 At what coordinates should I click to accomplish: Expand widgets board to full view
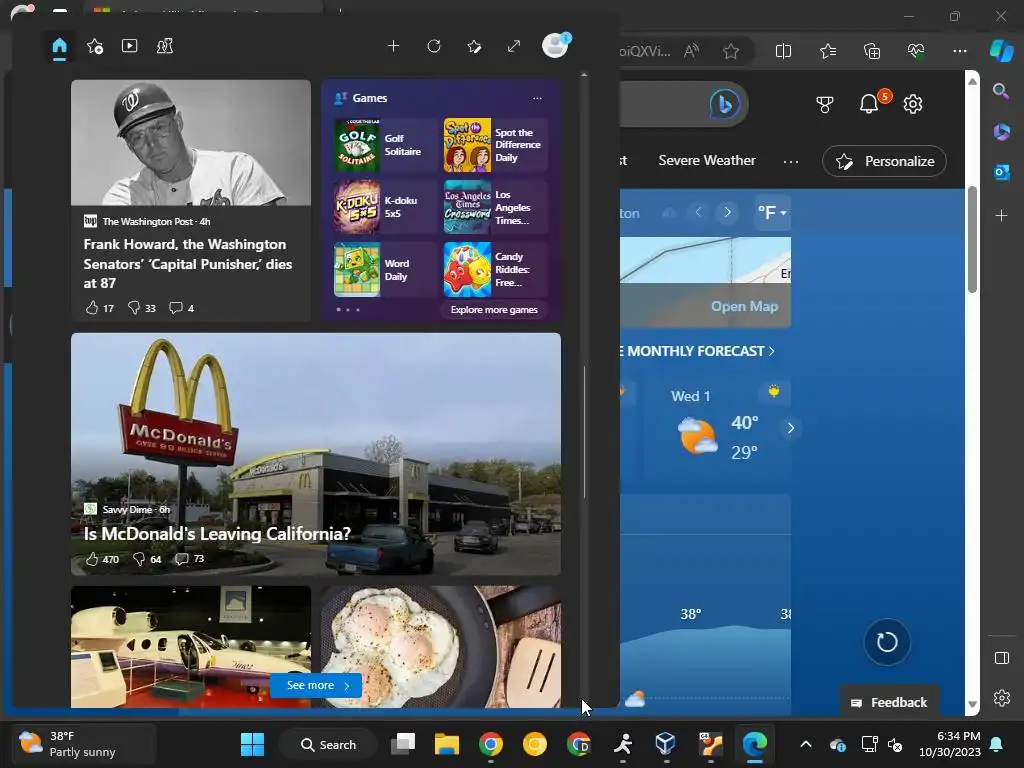514,46
